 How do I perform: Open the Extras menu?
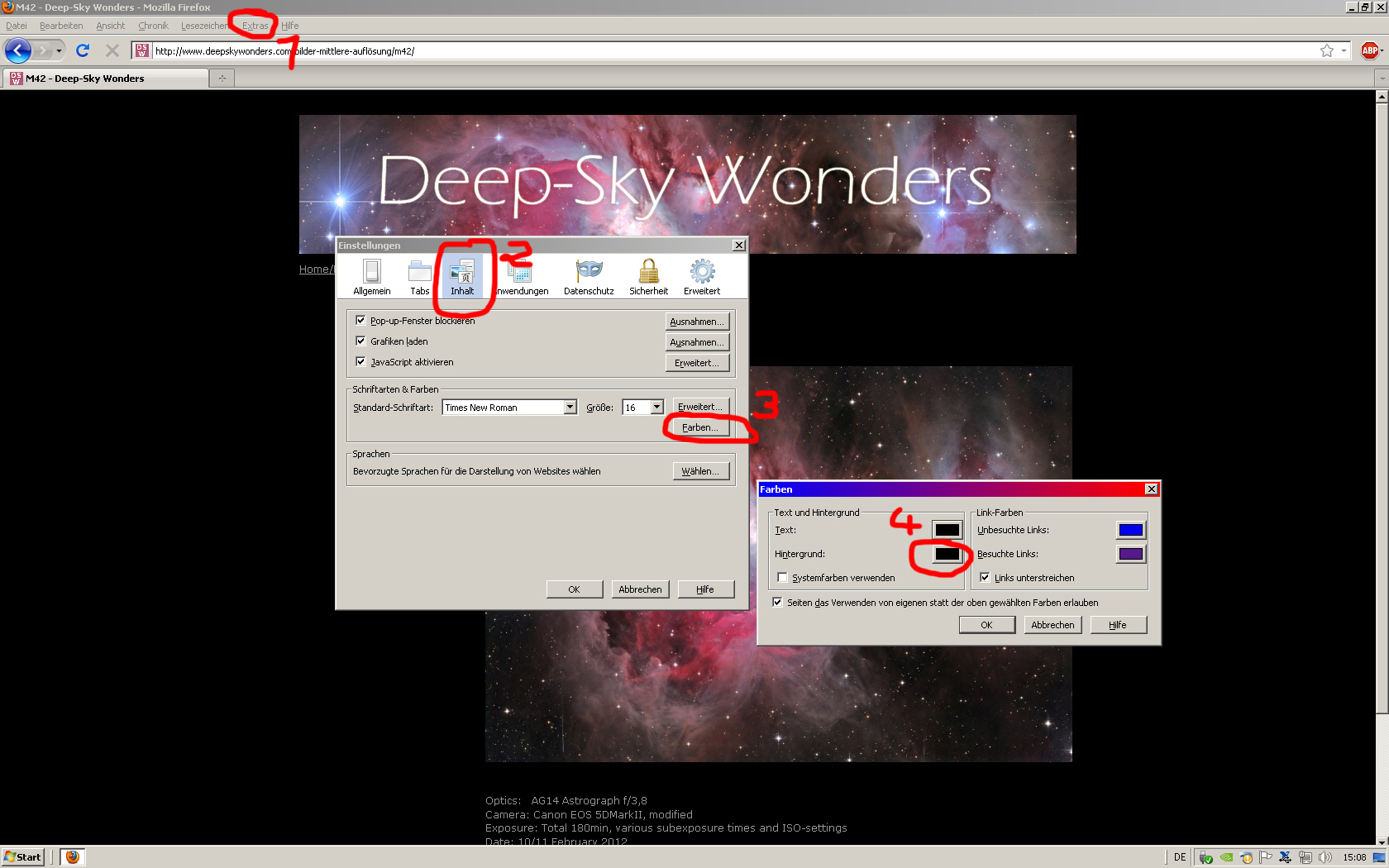tap(255, 26)
